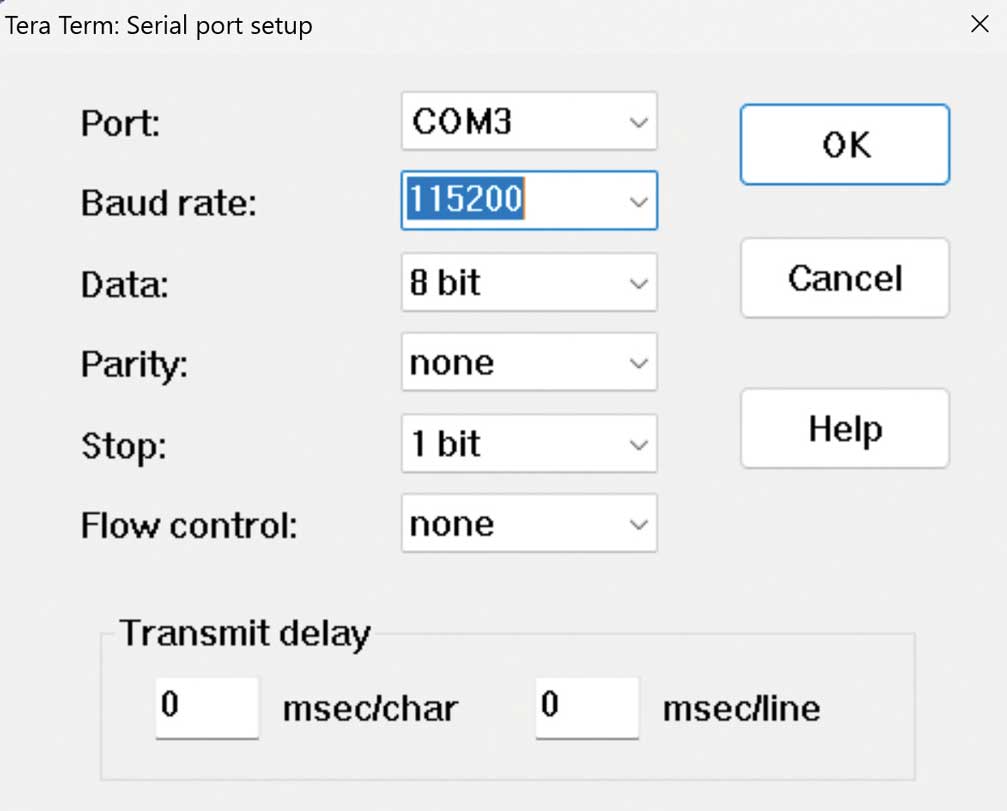Open the Stop 1 bit dropdown
This screenshot has width=1007, height=811.
click(528, 443)
